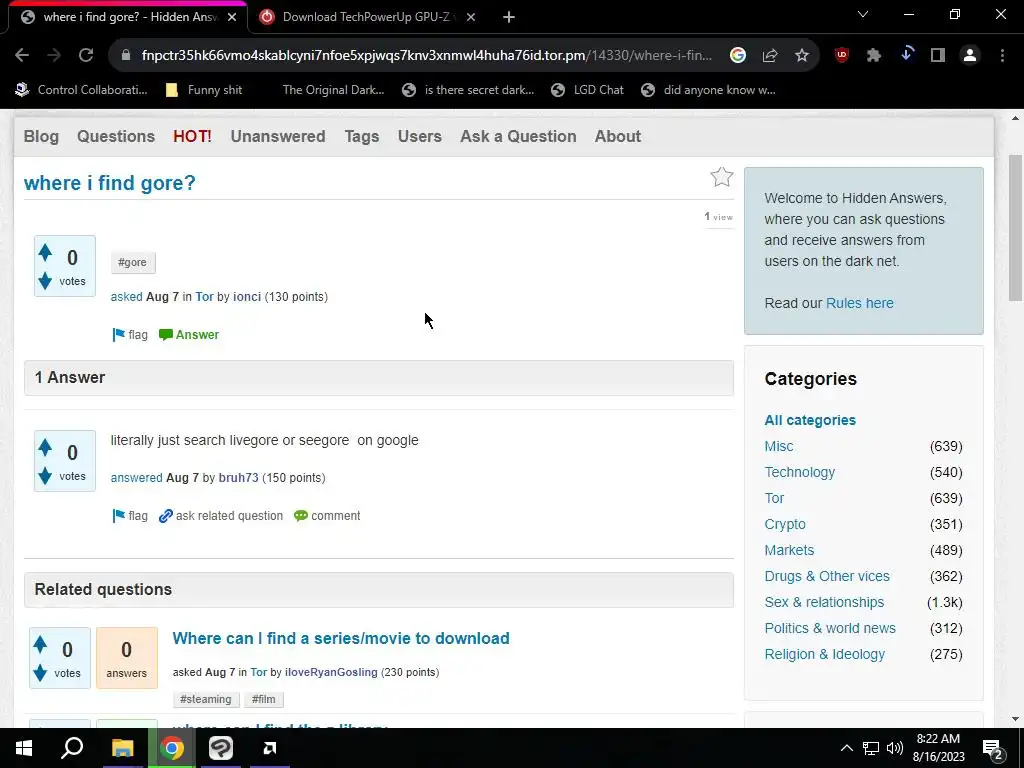
Task: Open the 'Rules here' link
Action: click(859, 303)
